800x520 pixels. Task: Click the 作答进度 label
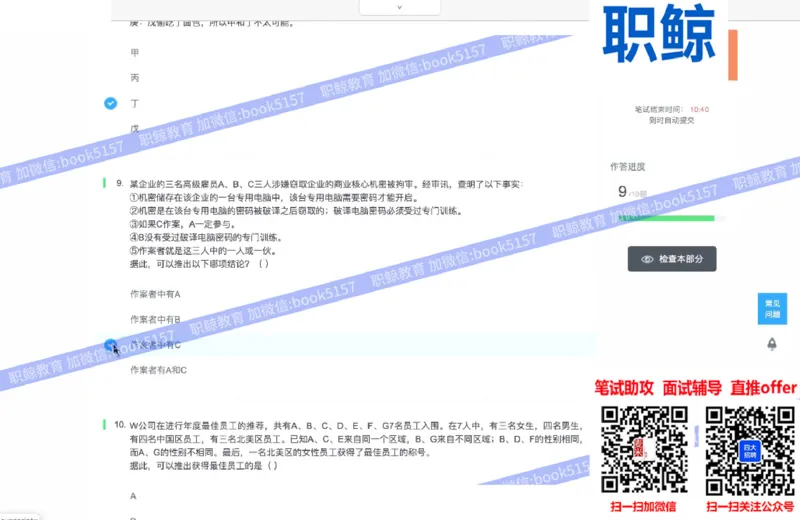coord(628,167)
